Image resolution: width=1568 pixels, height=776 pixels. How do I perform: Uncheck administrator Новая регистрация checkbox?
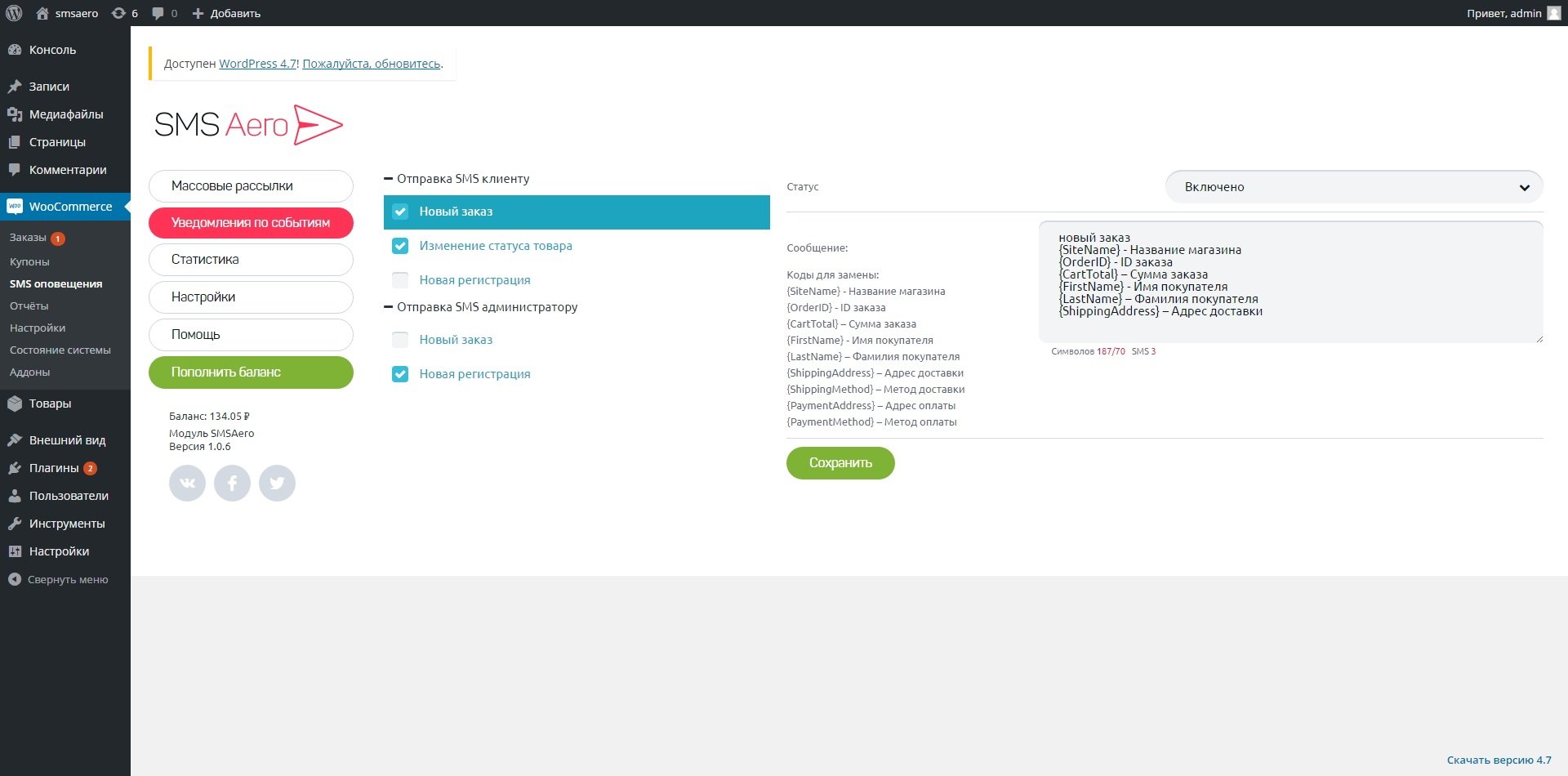coord(400,374)
